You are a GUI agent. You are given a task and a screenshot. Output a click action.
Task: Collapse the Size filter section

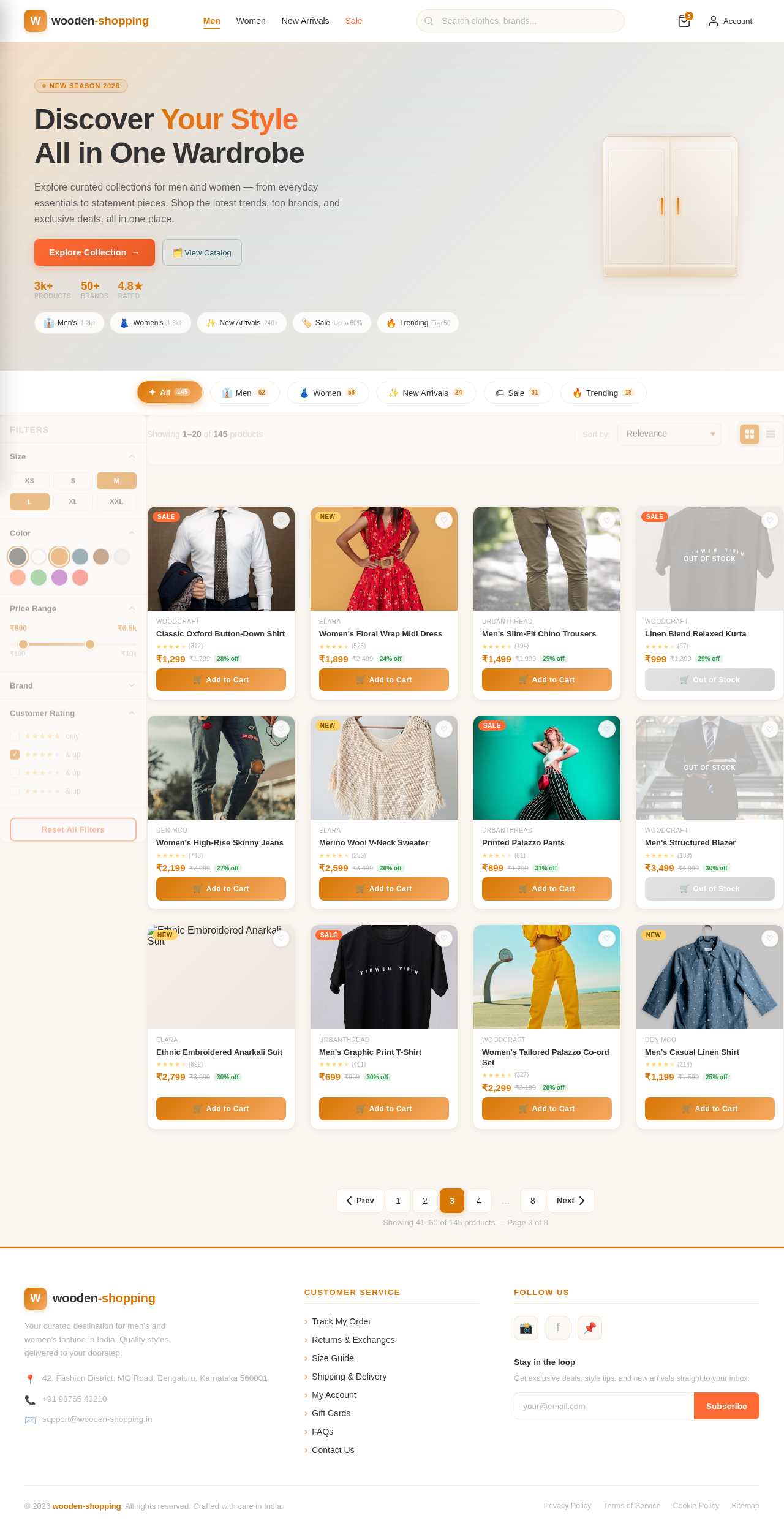(131, 457)
